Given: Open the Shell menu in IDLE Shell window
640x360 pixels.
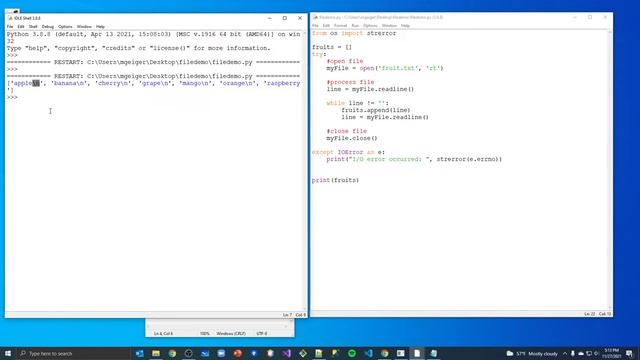Looking at the screenshot, I should [x=33, y=27].
